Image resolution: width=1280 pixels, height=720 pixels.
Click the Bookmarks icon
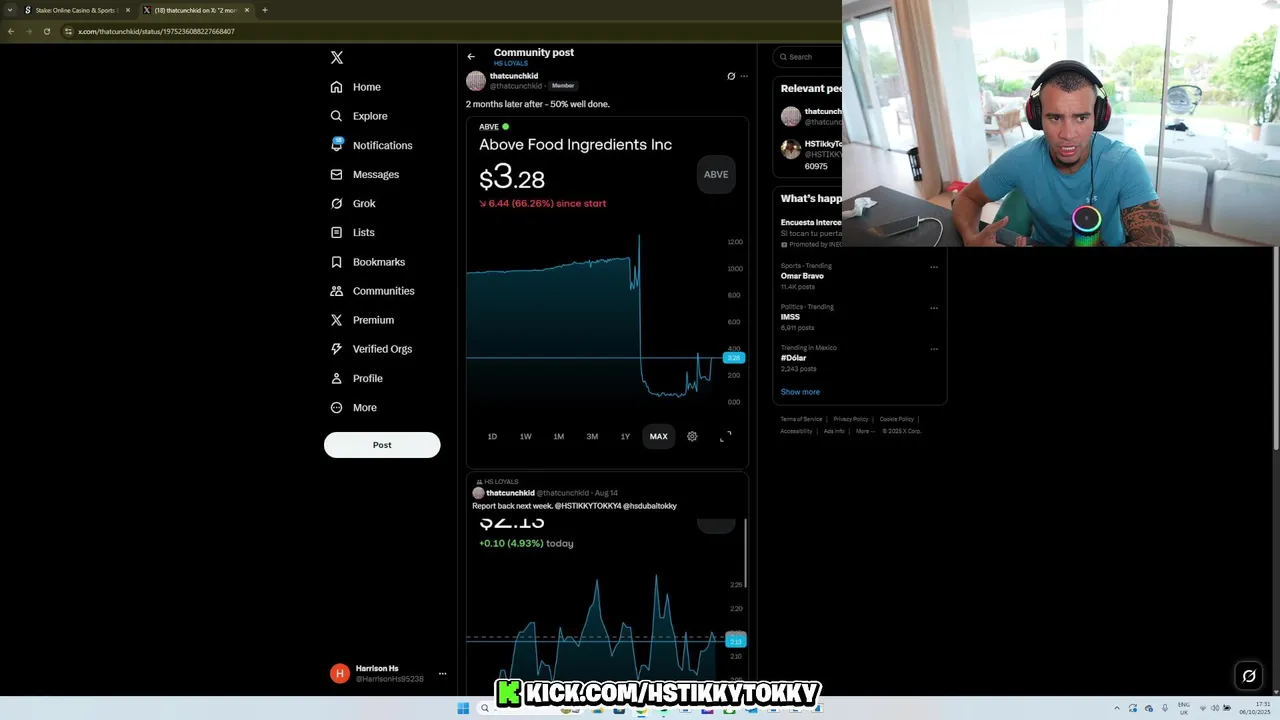point(337,262)
